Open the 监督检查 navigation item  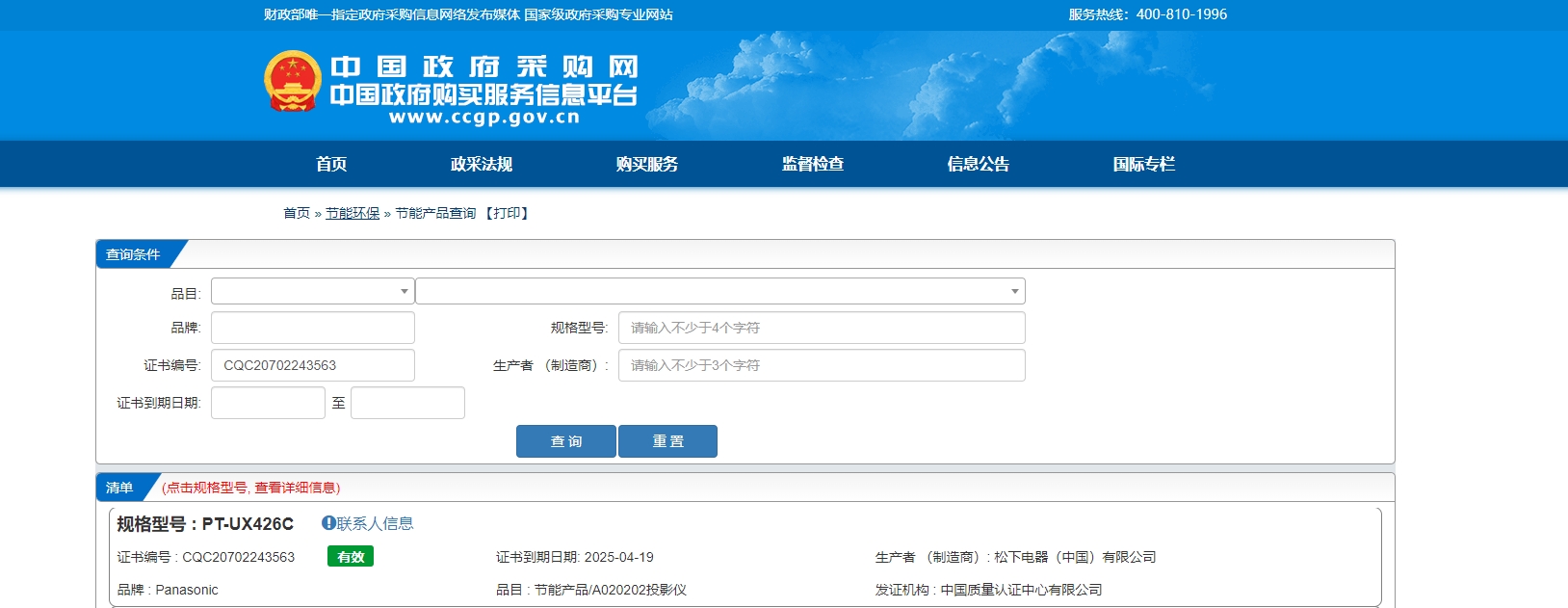tap(813, 164)
